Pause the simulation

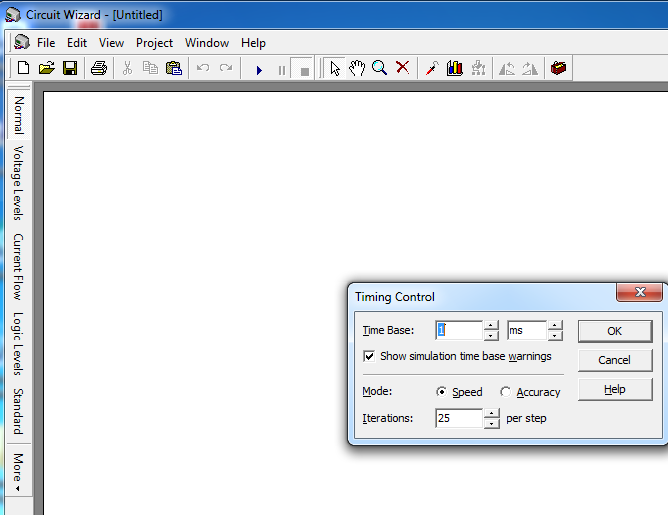click(x=282, y=70)
